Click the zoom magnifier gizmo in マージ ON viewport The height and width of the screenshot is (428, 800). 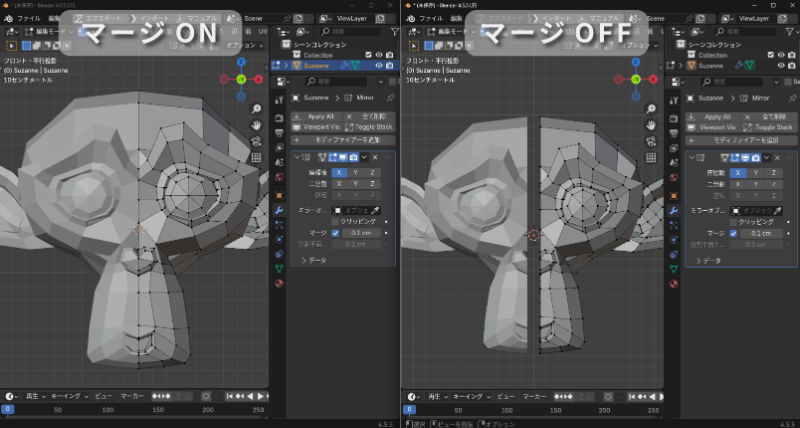click(257, 108)
